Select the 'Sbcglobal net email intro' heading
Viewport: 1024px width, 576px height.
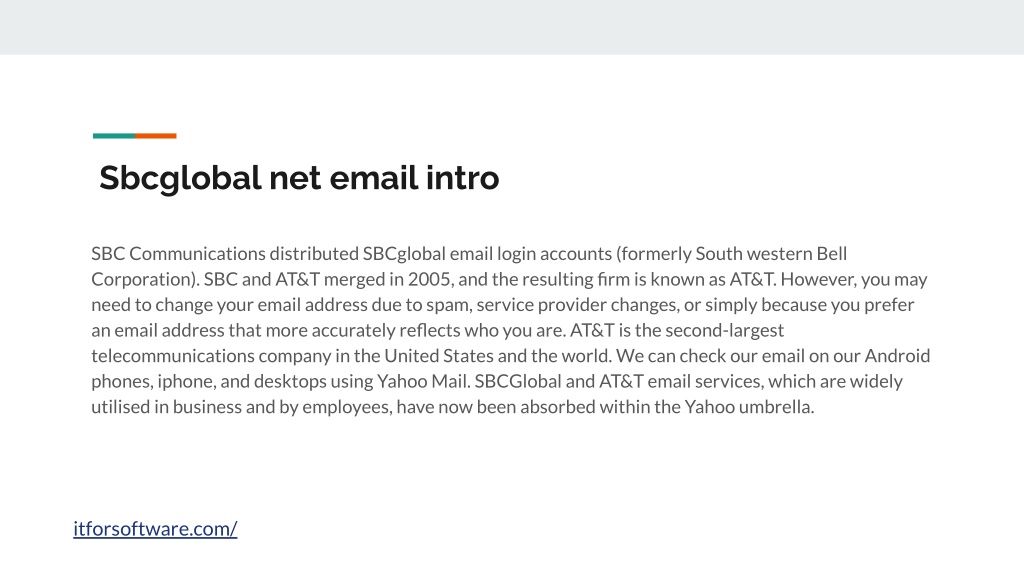299,178
